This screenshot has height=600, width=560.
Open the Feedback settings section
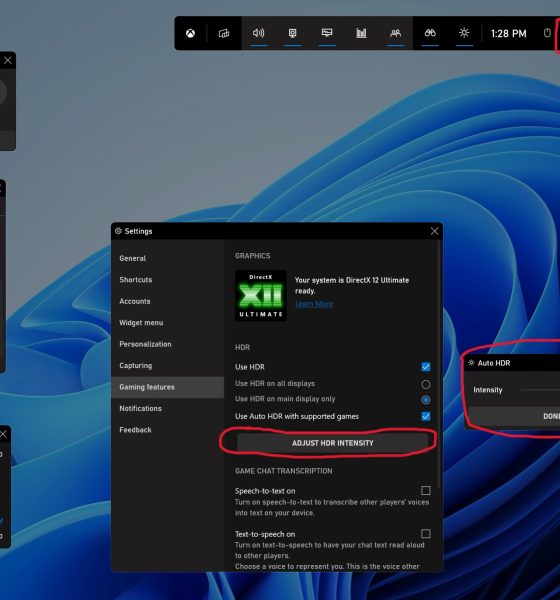click(x=168, y=430)
